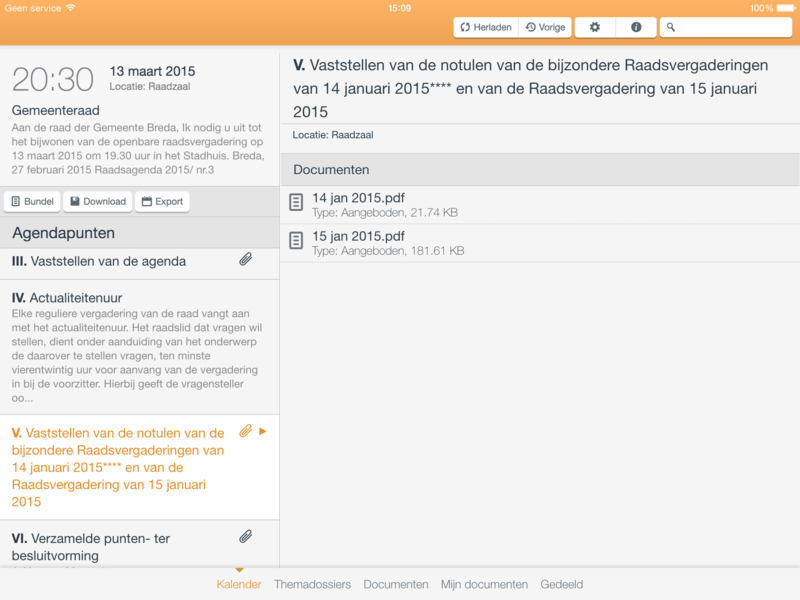This screenshot has height=600, width=800.
Task: Select agenda item III. Vaststellen van de agenda
Action: tap(139, 264)
